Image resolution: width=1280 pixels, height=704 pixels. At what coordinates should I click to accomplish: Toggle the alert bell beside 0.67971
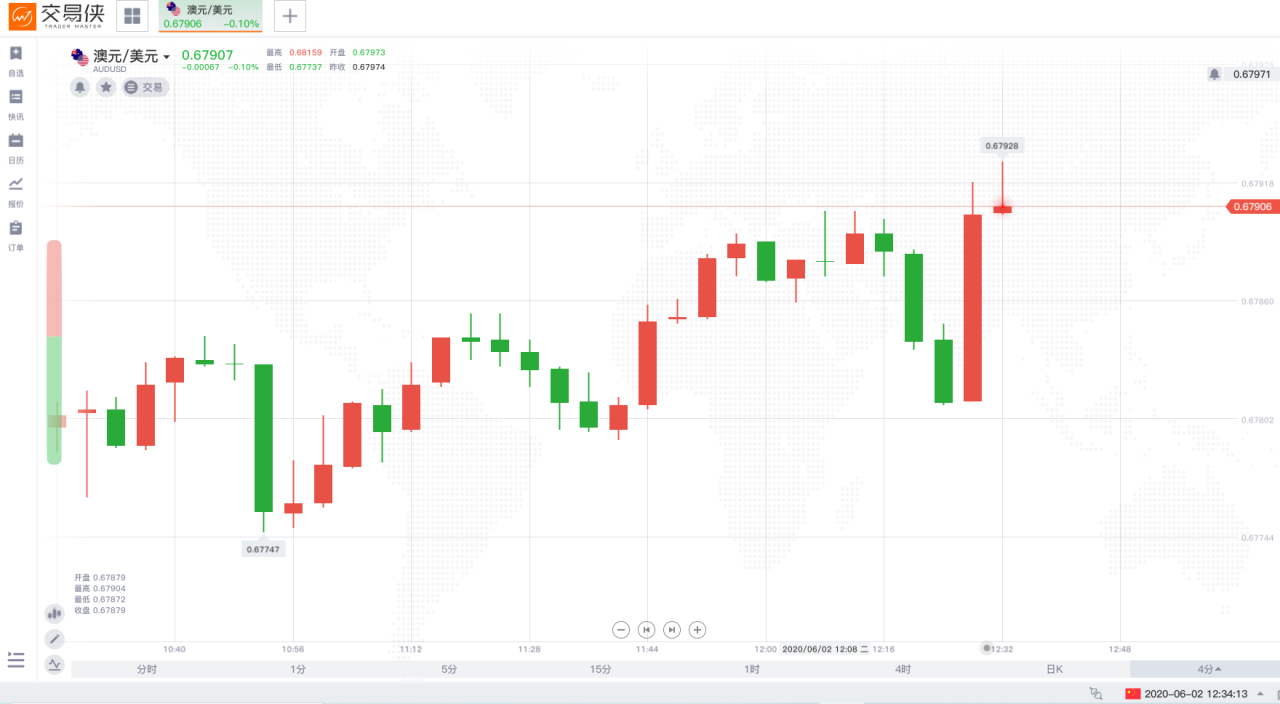pyautogui.click(x=1214, y=74)
